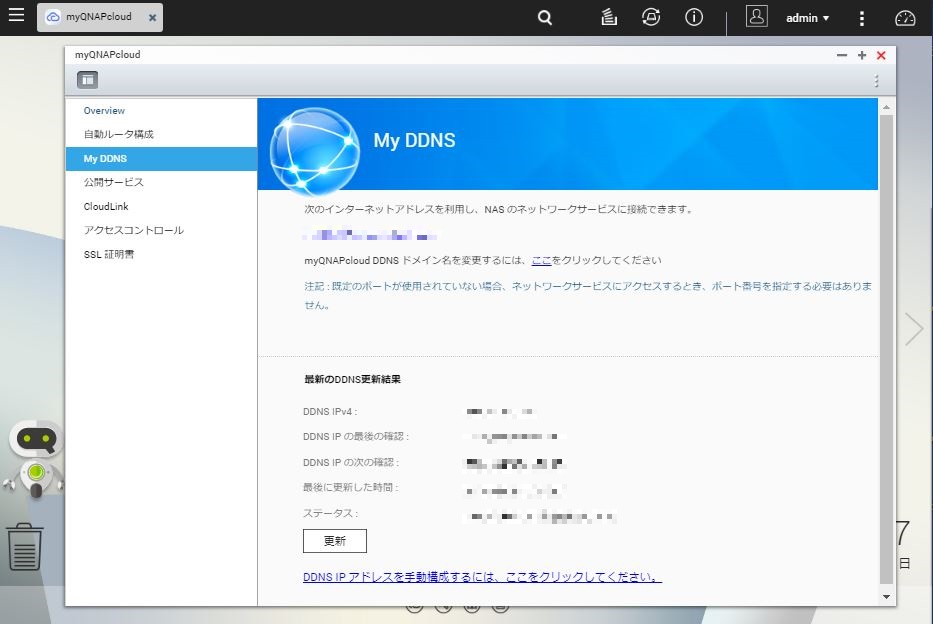This screenshot has width=933, height=624.
Task: Select 公開サービス in the sidebar
Action: (x=161, y=183)
